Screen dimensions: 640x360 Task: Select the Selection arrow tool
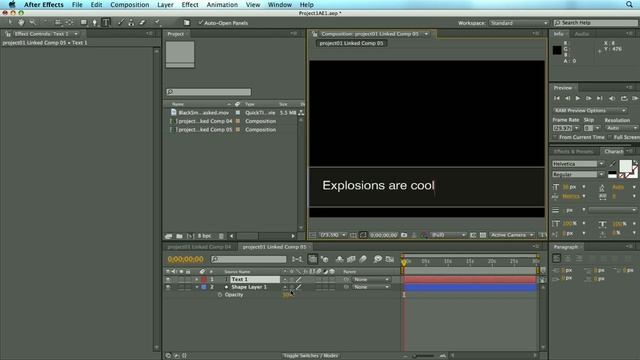point(10,22)
